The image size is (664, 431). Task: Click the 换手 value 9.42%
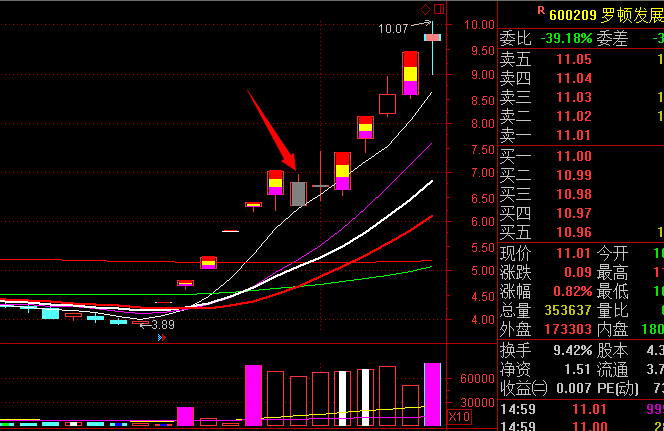click(573, 350)
